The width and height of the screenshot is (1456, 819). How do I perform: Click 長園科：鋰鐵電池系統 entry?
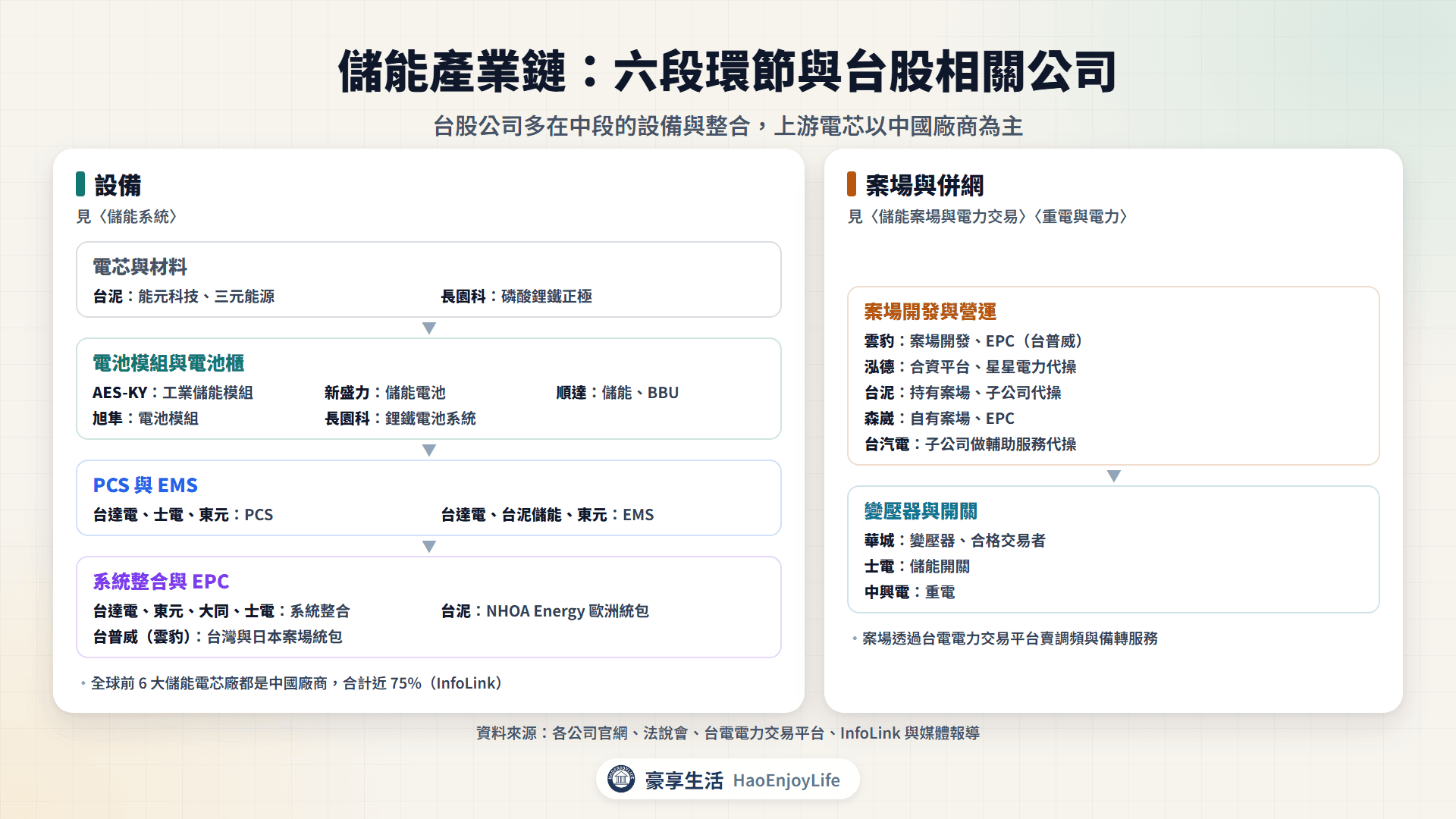(x=400, y=419)
